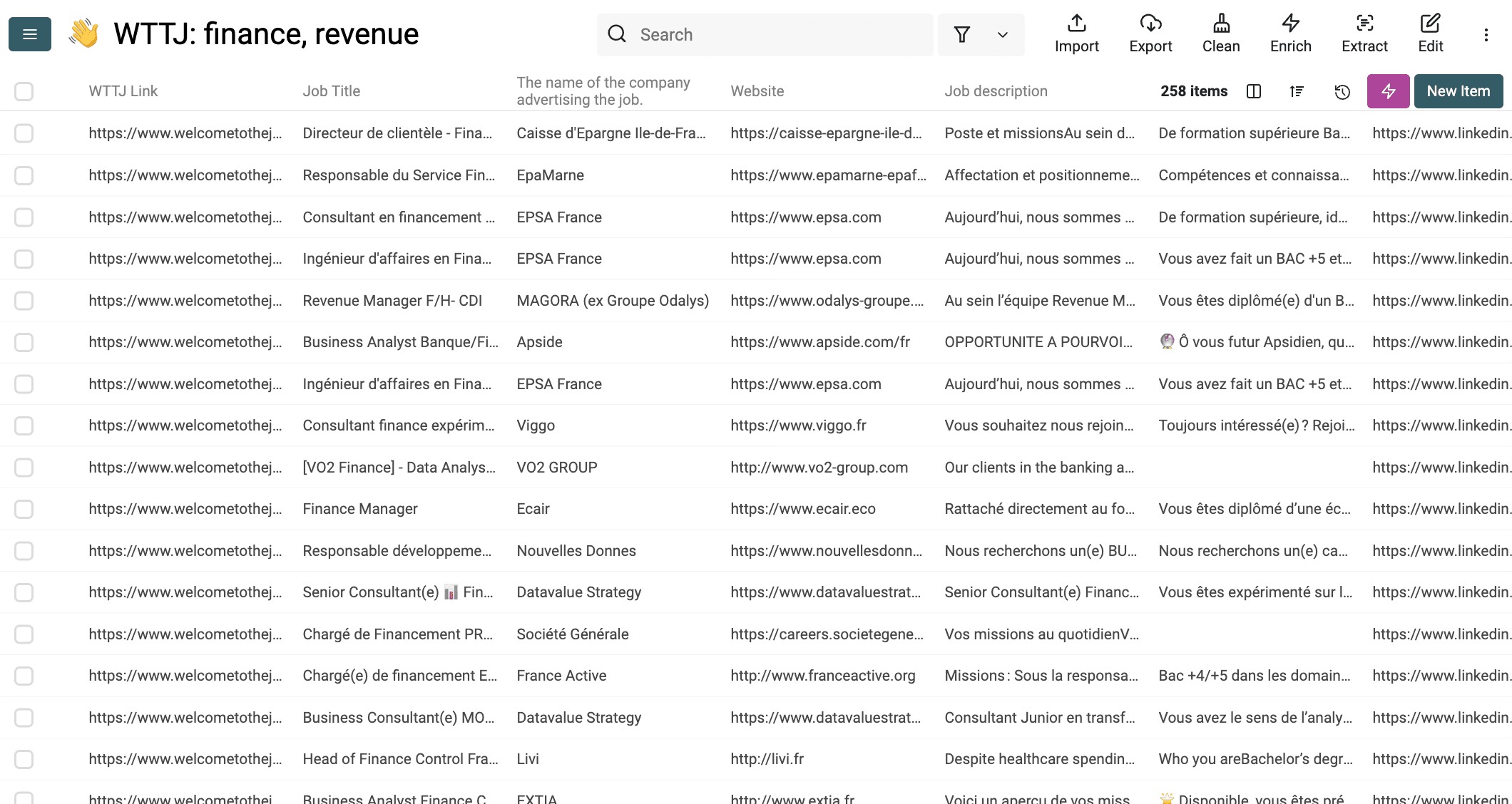
Task: Toggle the column layout icon
Action: pos(1254,91)
